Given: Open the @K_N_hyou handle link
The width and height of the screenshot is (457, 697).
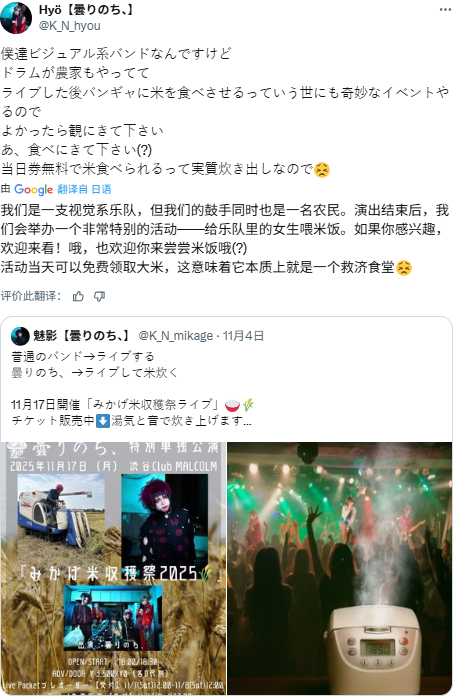Looking at the screenshot, I should click(70, 25).
